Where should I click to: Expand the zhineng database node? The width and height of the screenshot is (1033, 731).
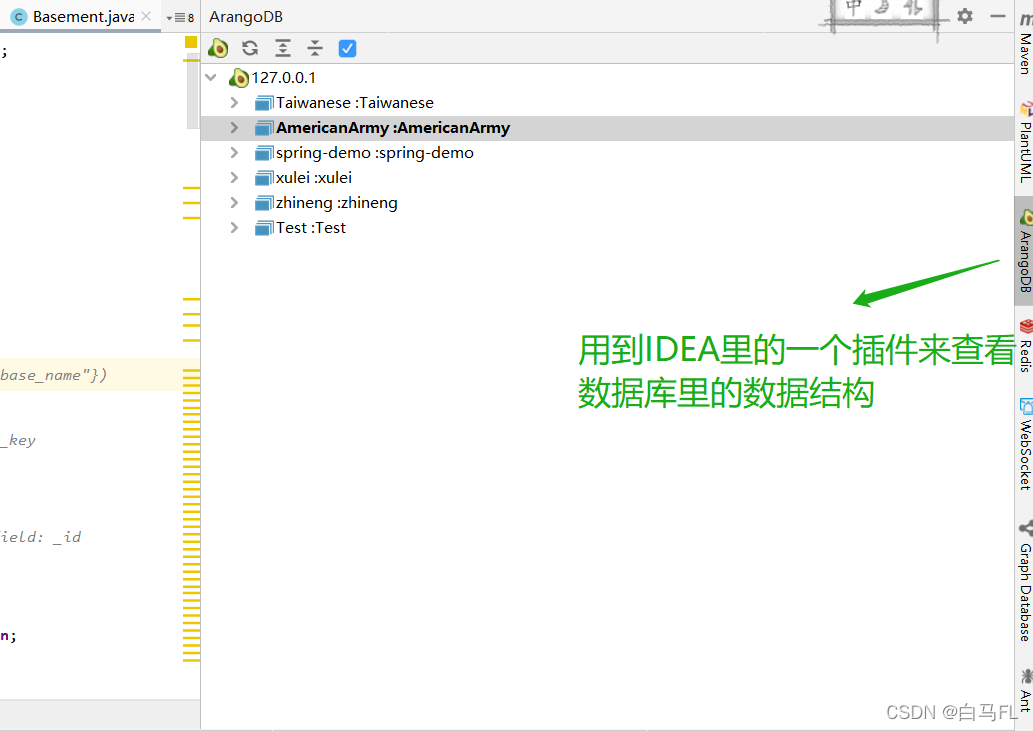(x=234, y=203)
